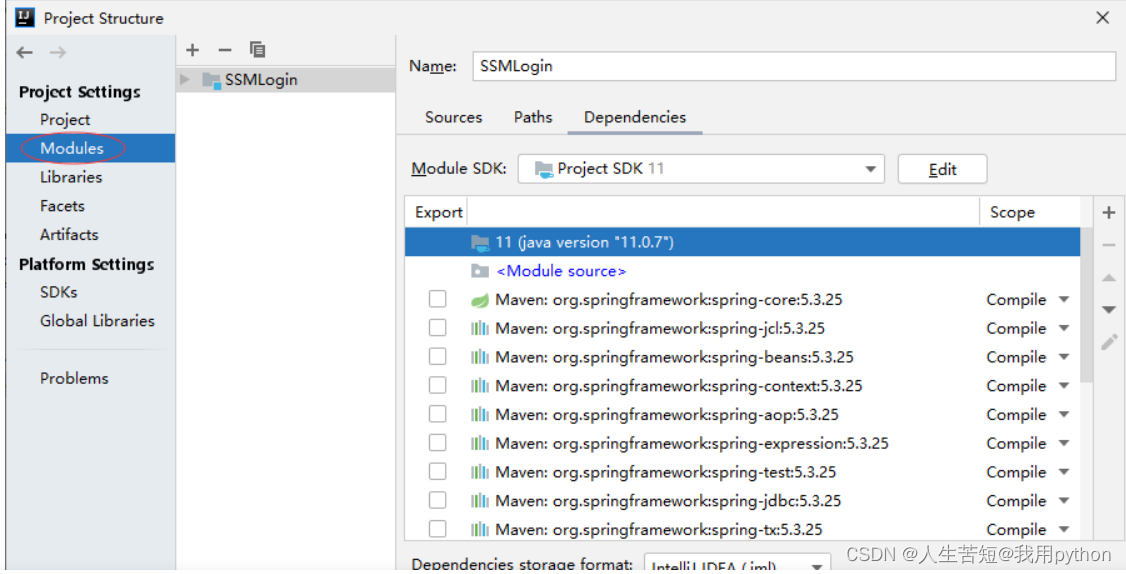Select the Dependencies tab
The height and width of the screenshot is (574, 1126).
(x=635, y=117)
